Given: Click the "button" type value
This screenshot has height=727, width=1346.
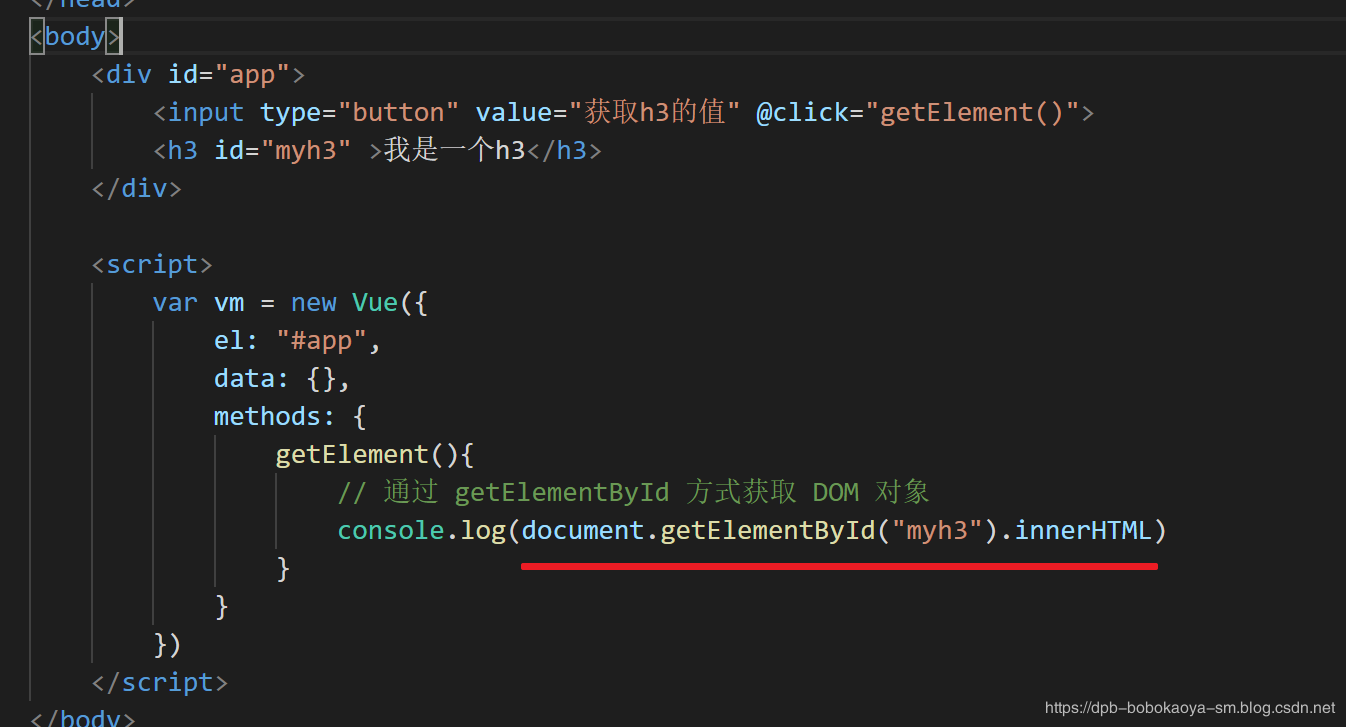Looking at the screenshot, I should (398, 112).
